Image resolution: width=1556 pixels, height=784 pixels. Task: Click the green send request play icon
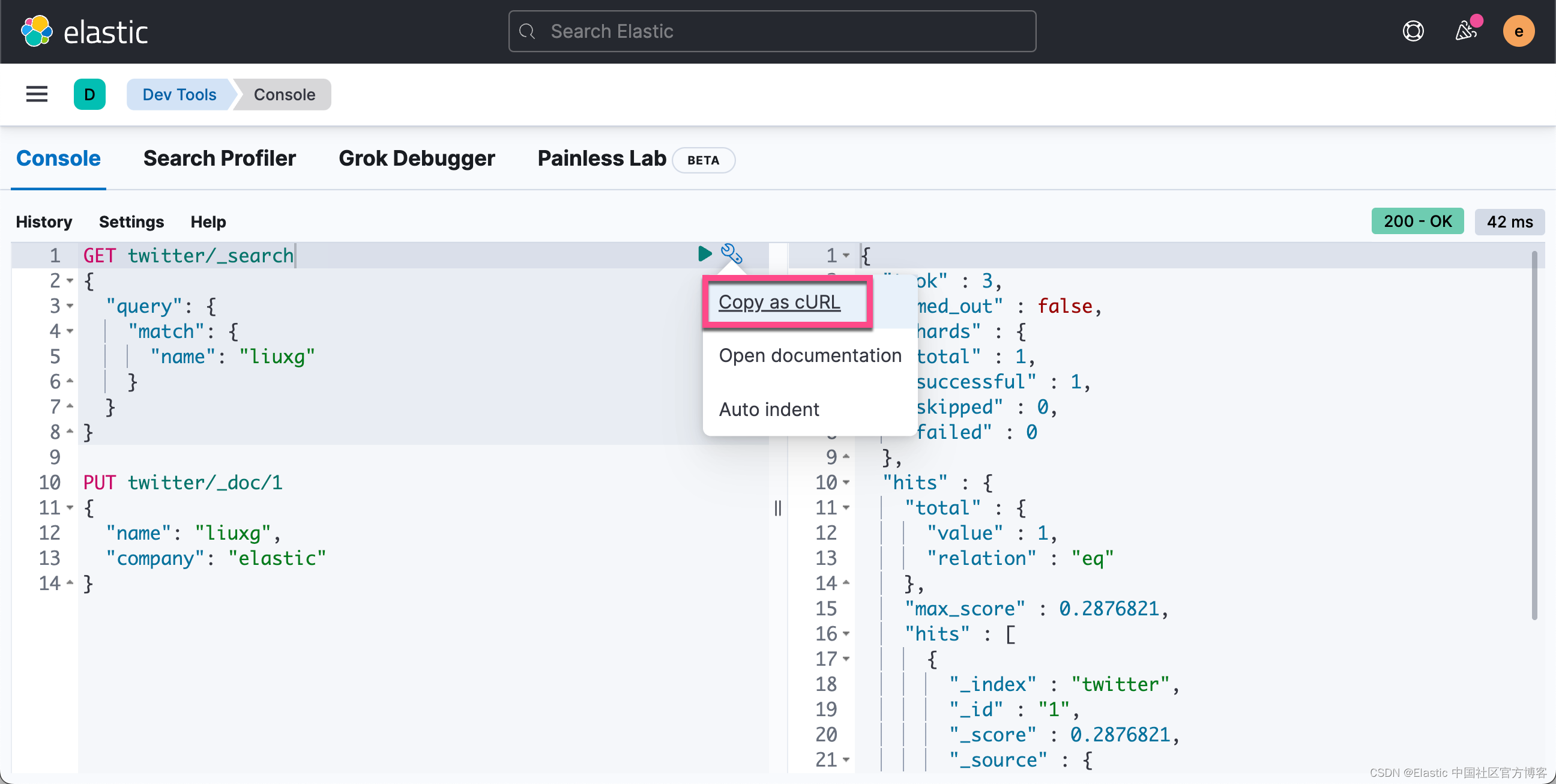(704, 254)
